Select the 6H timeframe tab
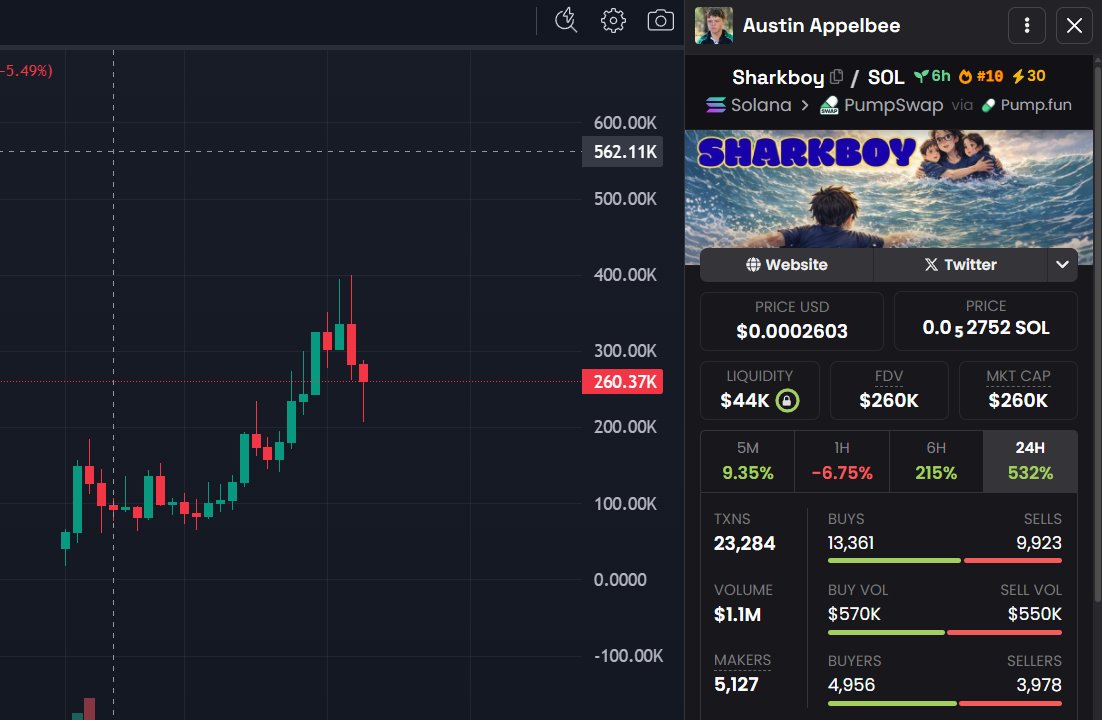The height and width of the screenshot is (720, 1102). 935,461
